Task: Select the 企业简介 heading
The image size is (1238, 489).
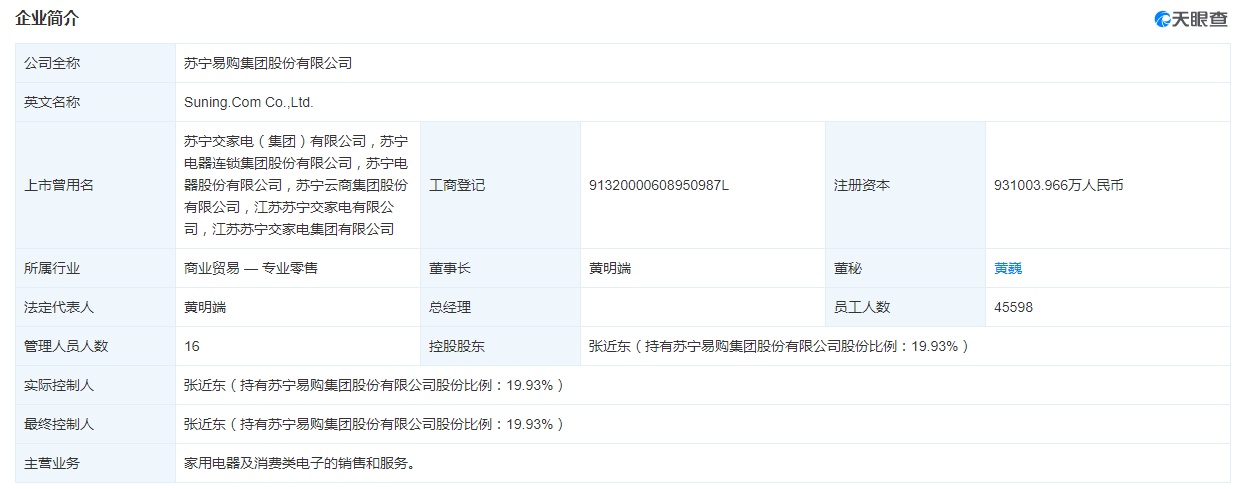Action: [x=46, y=18]
